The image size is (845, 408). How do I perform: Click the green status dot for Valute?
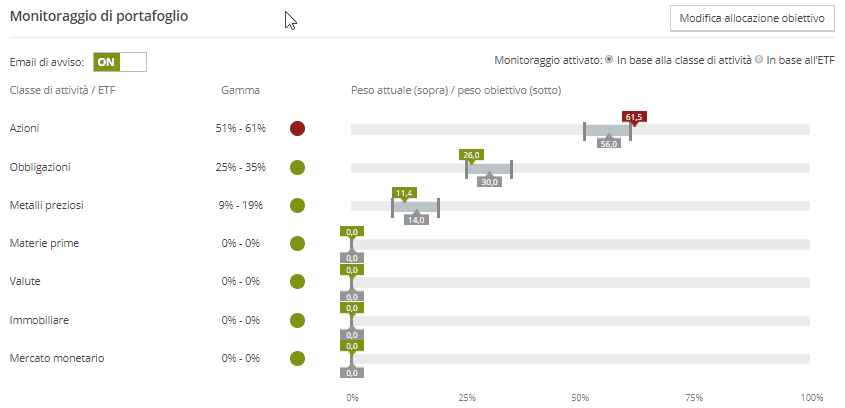pyautogui.click(x=297, y=281)
